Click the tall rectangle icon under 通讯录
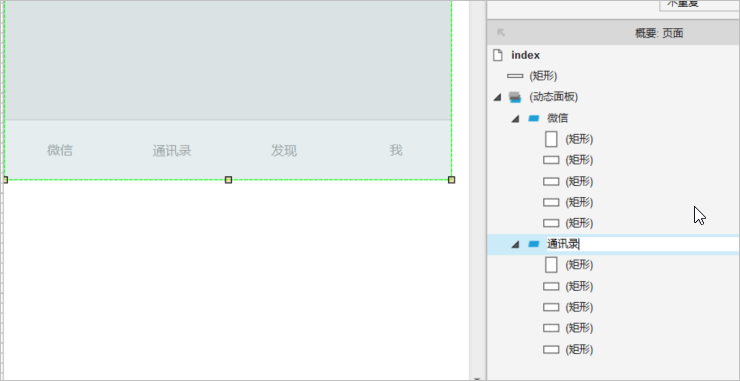 (x=551, y=265)
